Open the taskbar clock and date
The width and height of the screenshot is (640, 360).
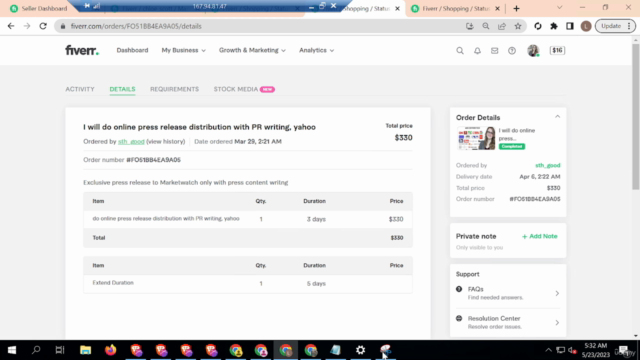(x=596, y=350)
